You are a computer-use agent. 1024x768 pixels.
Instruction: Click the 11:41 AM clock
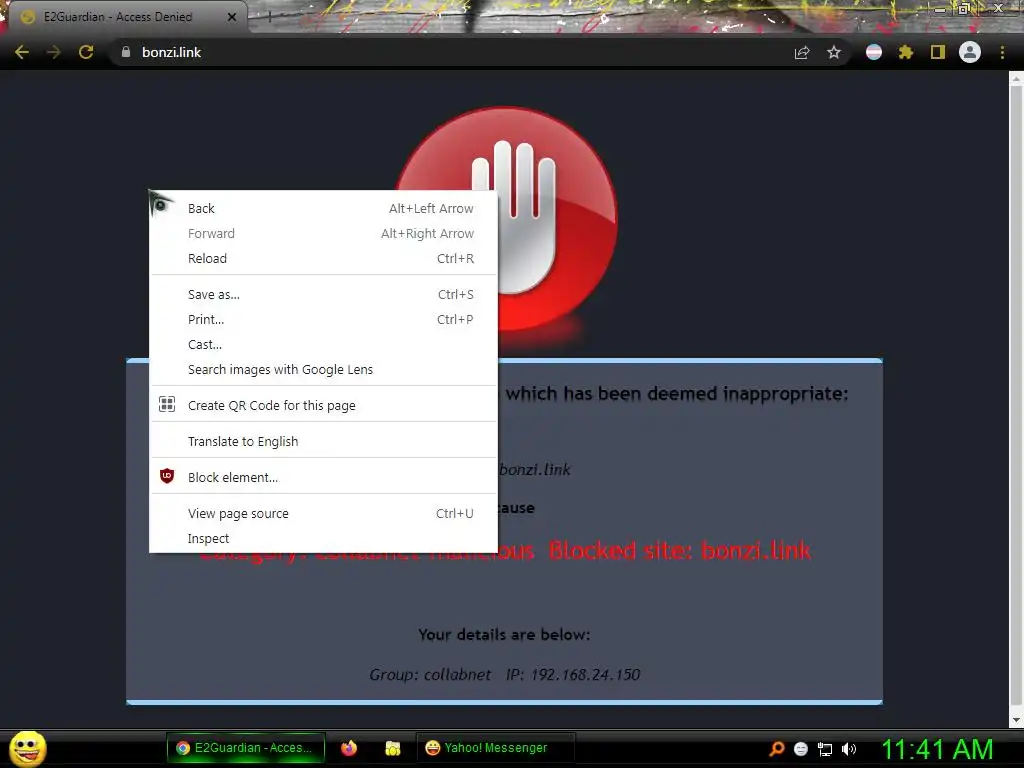coord(937,749)
